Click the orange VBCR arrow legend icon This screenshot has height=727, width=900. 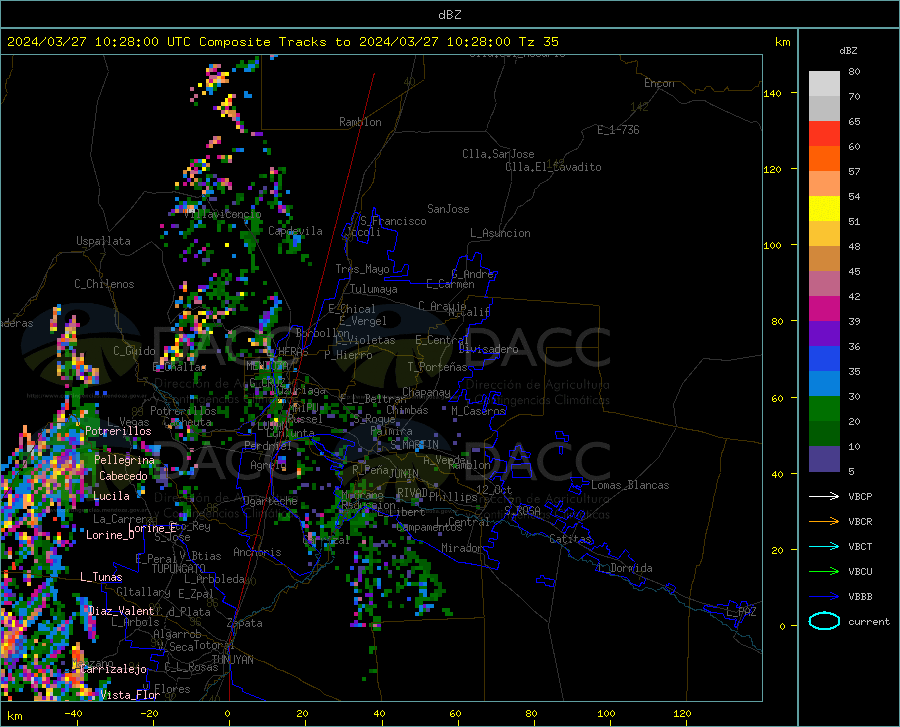[824, 521]
